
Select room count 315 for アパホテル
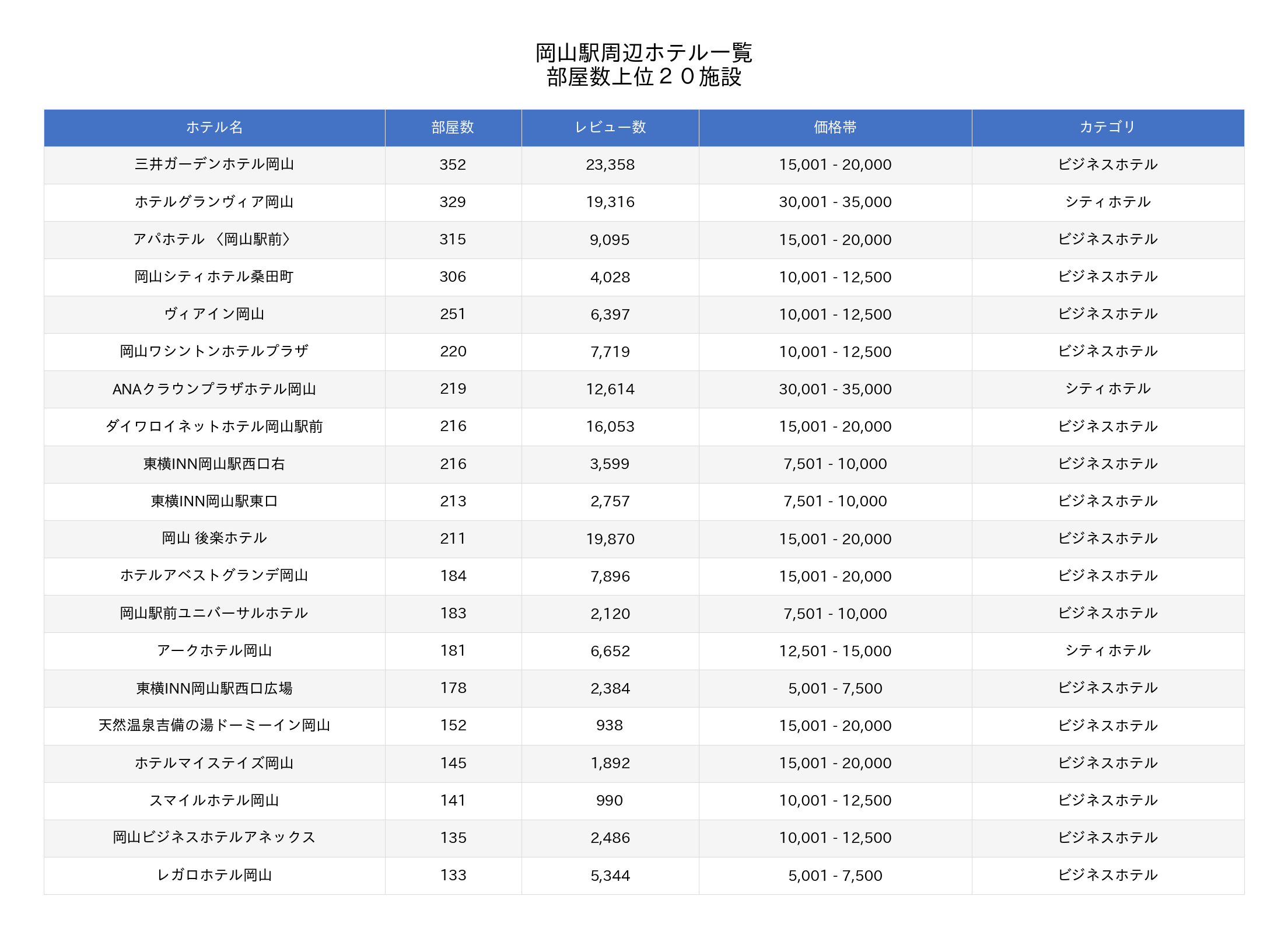pos(453,239)
